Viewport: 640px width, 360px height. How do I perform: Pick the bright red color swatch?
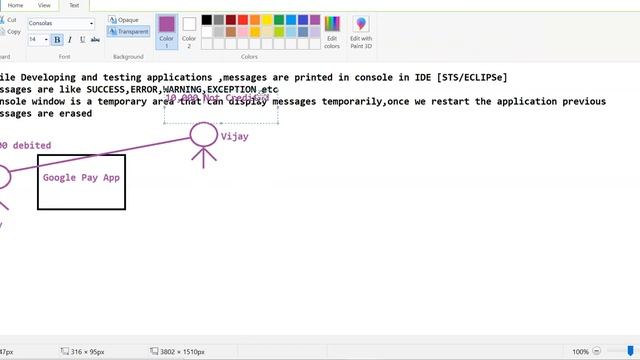pos(243,20)
